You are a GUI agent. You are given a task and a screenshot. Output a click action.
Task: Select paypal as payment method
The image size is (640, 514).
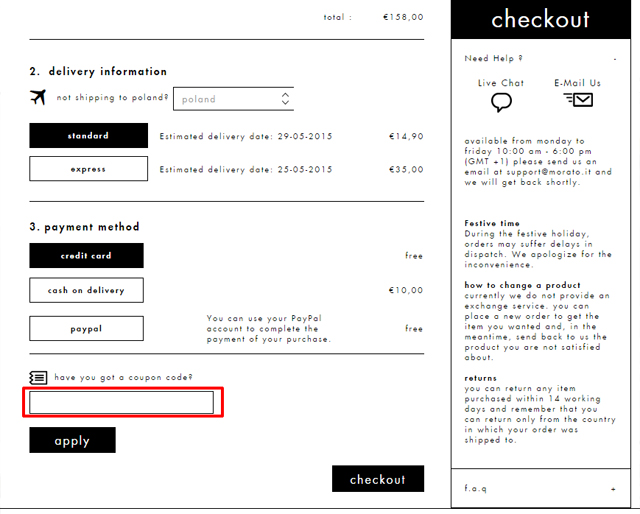[86, 328]
